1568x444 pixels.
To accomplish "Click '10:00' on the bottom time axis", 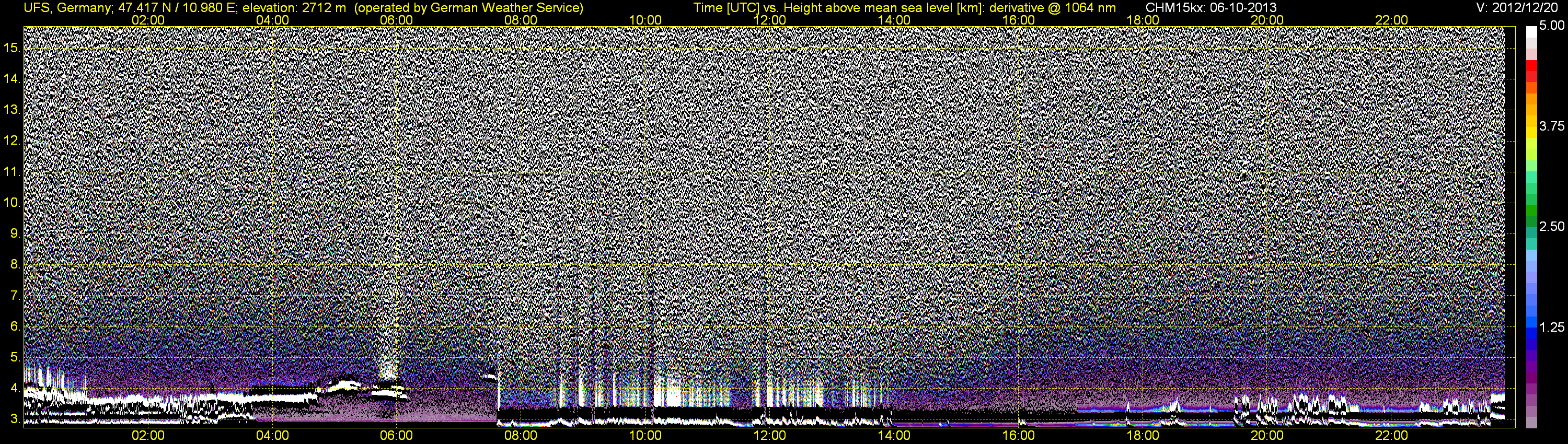I will coord(645,436).
